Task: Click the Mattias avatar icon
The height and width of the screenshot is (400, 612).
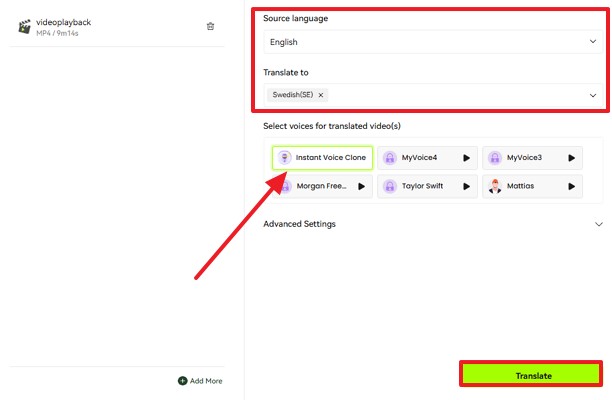Action: 495,186
